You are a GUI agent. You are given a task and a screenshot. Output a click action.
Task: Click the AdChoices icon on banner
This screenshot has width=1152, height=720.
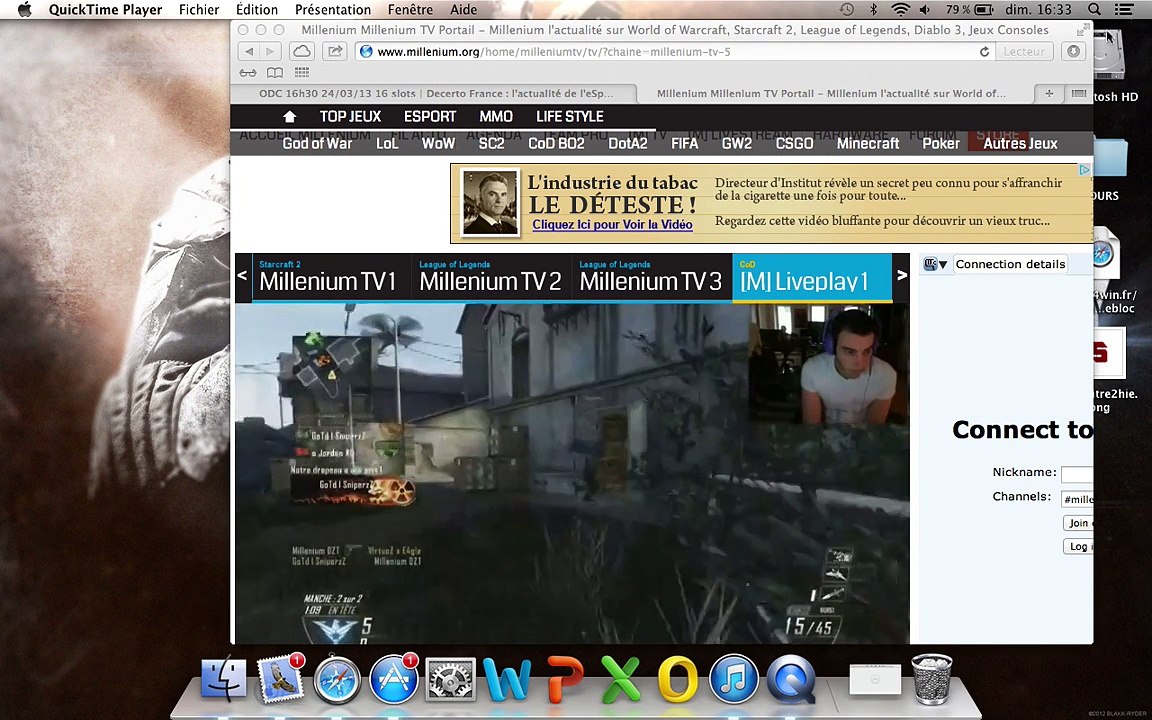pyautogui.click(x=1084, y=170)
